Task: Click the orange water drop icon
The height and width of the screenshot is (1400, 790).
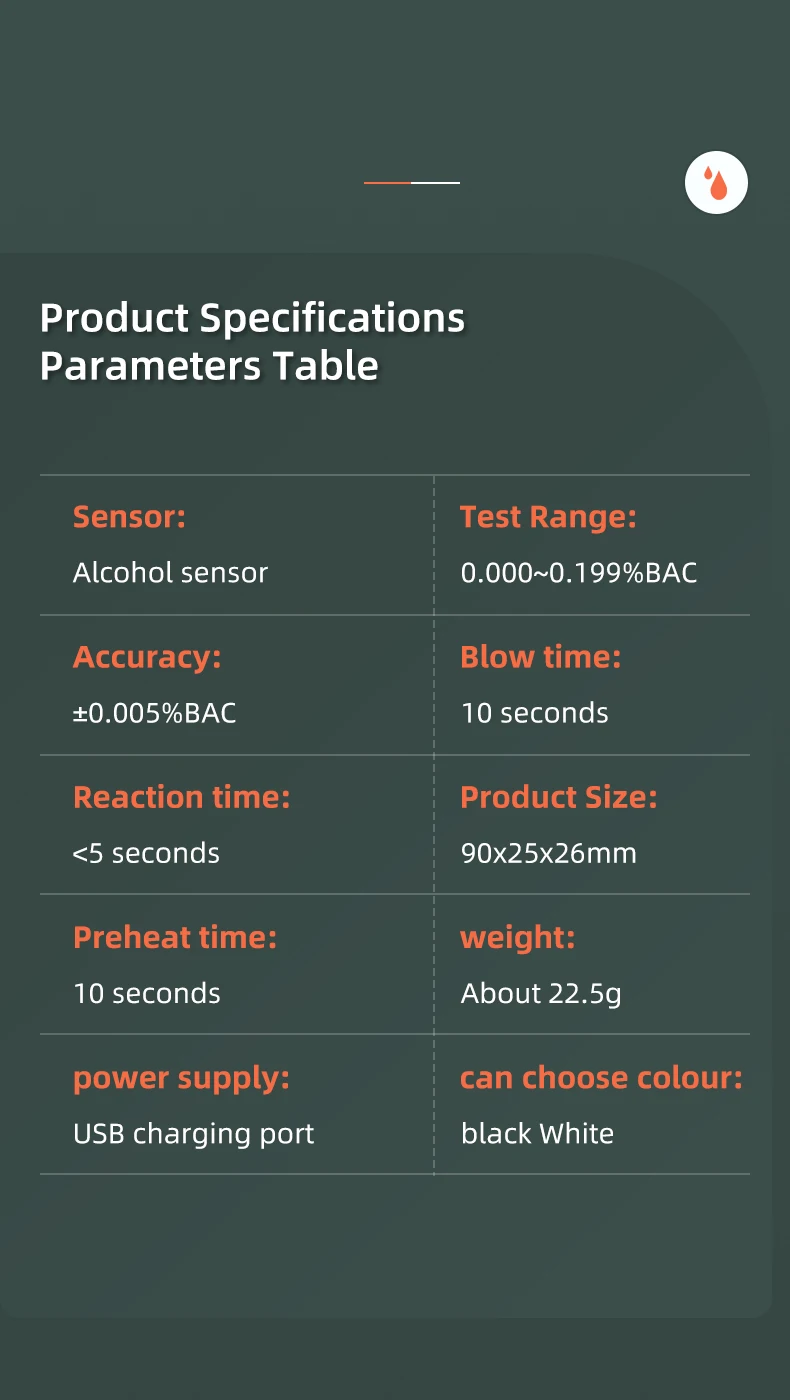Action: 716,183
